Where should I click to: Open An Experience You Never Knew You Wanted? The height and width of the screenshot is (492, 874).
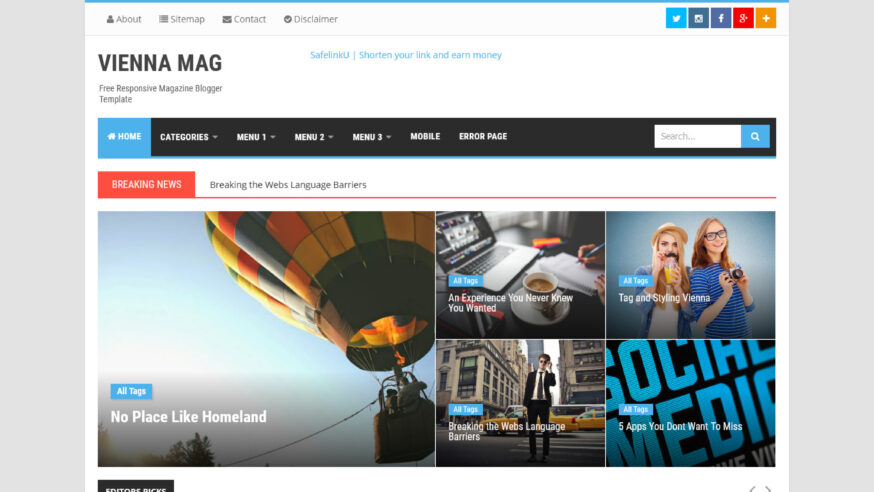[510, 303]
